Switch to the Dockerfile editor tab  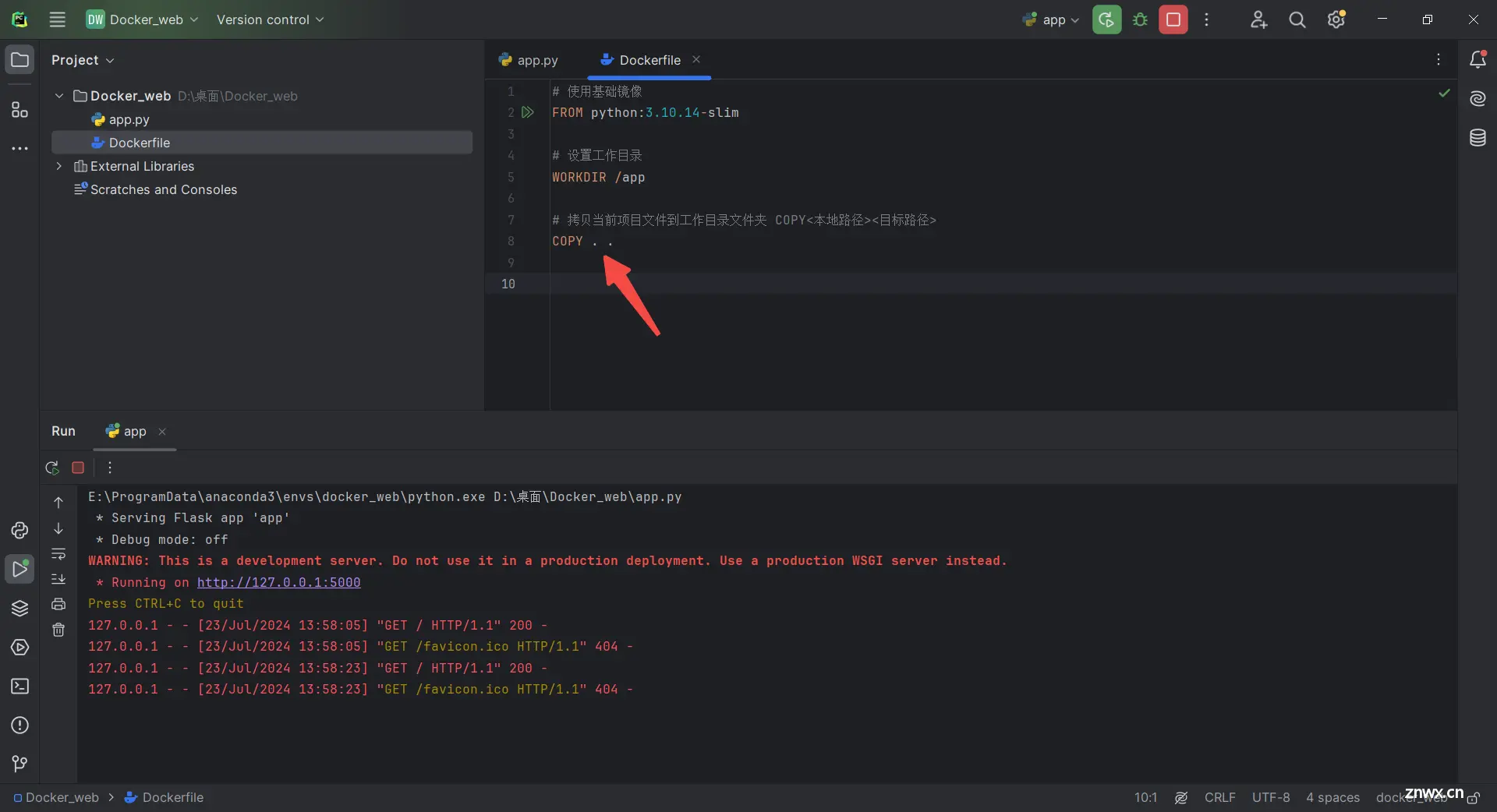click(641, 60)
